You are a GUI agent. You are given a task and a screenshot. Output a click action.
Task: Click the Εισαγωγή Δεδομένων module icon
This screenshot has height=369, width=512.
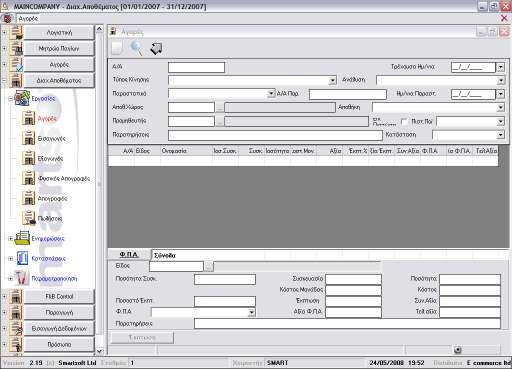[16, 328]
